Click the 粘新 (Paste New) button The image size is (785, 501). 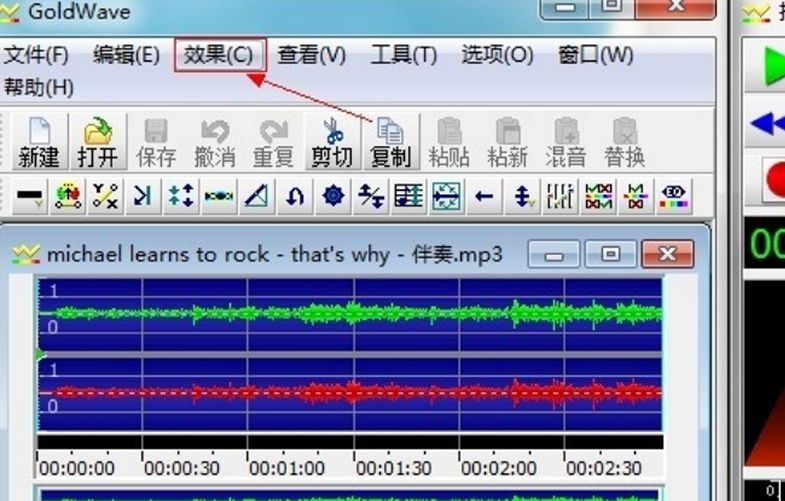(x=508, y=142)
